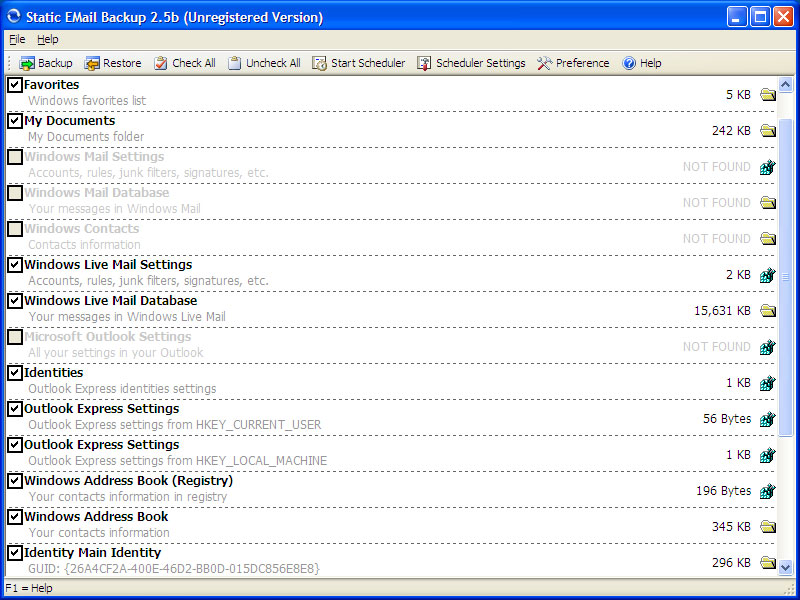Image resolution: width=800 pixels, height=600 pixels.
Task: Minimize the Static EMail Backup window
Action: pyautogui.click(x=737, y=17)
